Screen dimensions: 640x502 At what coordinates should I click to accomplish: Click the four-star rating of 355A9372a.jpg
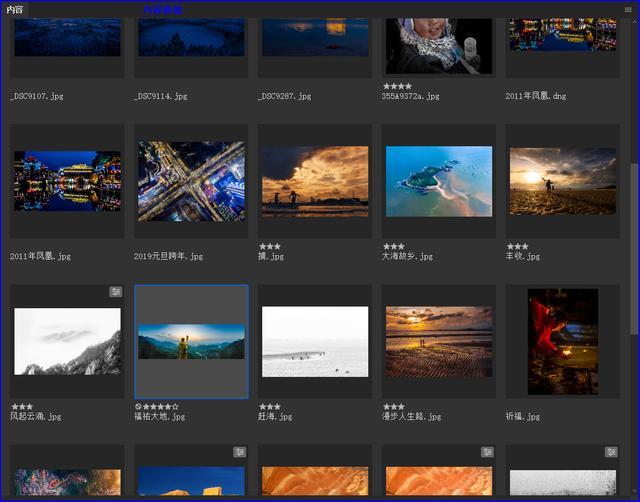(398, 86)
